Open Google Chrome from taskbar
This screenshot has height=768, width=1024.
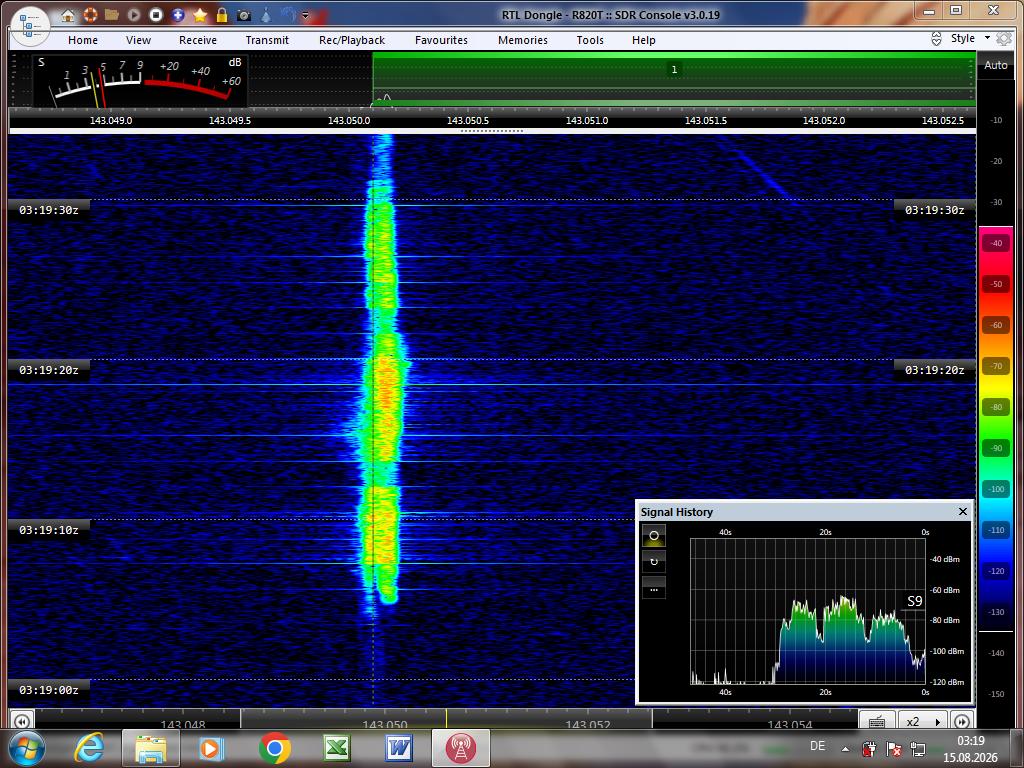pyautogui.click(x=275, y=748)
